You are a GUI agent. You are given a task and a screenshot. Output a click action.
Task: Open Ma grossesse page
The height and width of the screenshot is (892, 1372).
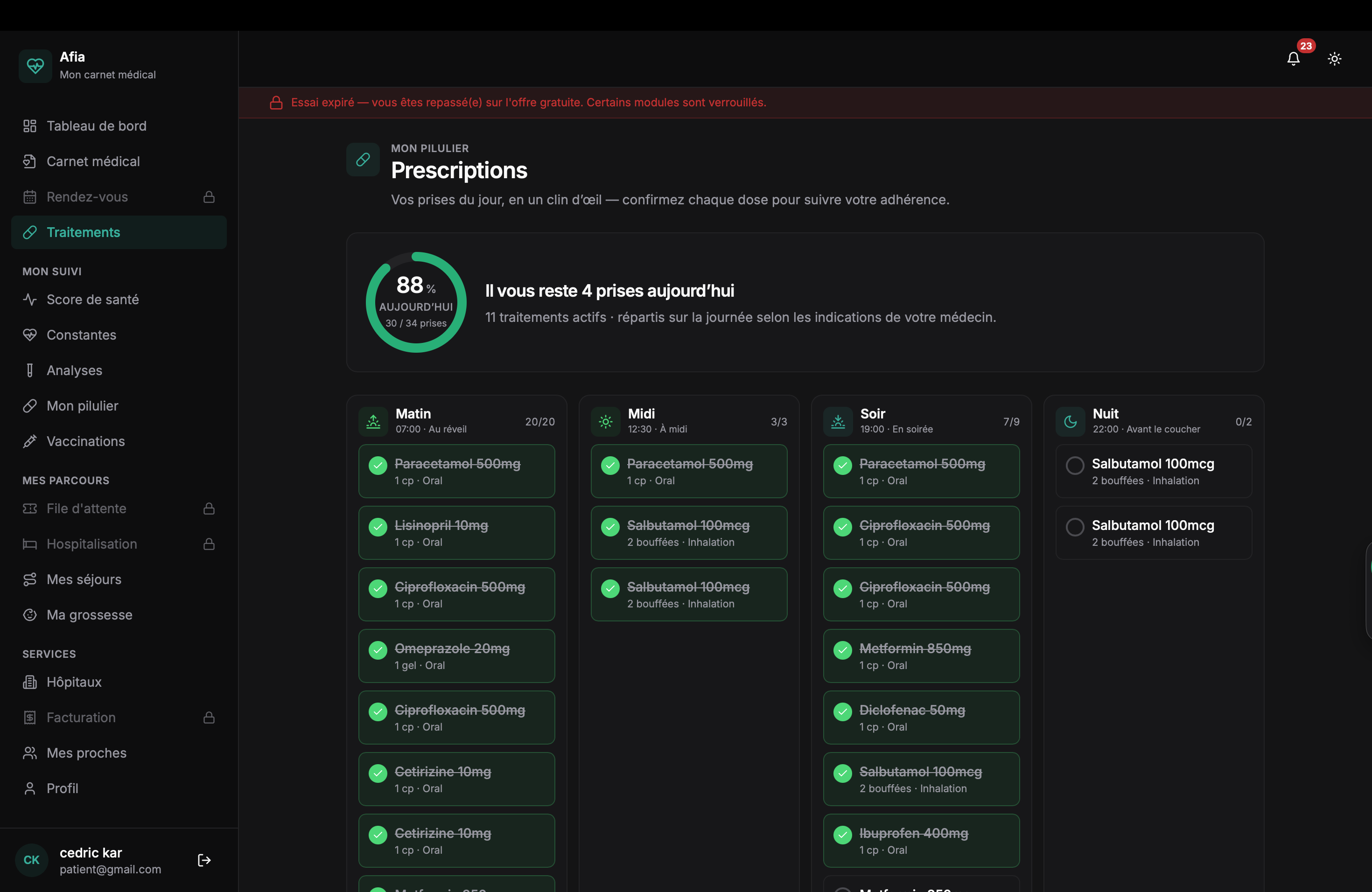pyautogui.click(x=119, y=615)
